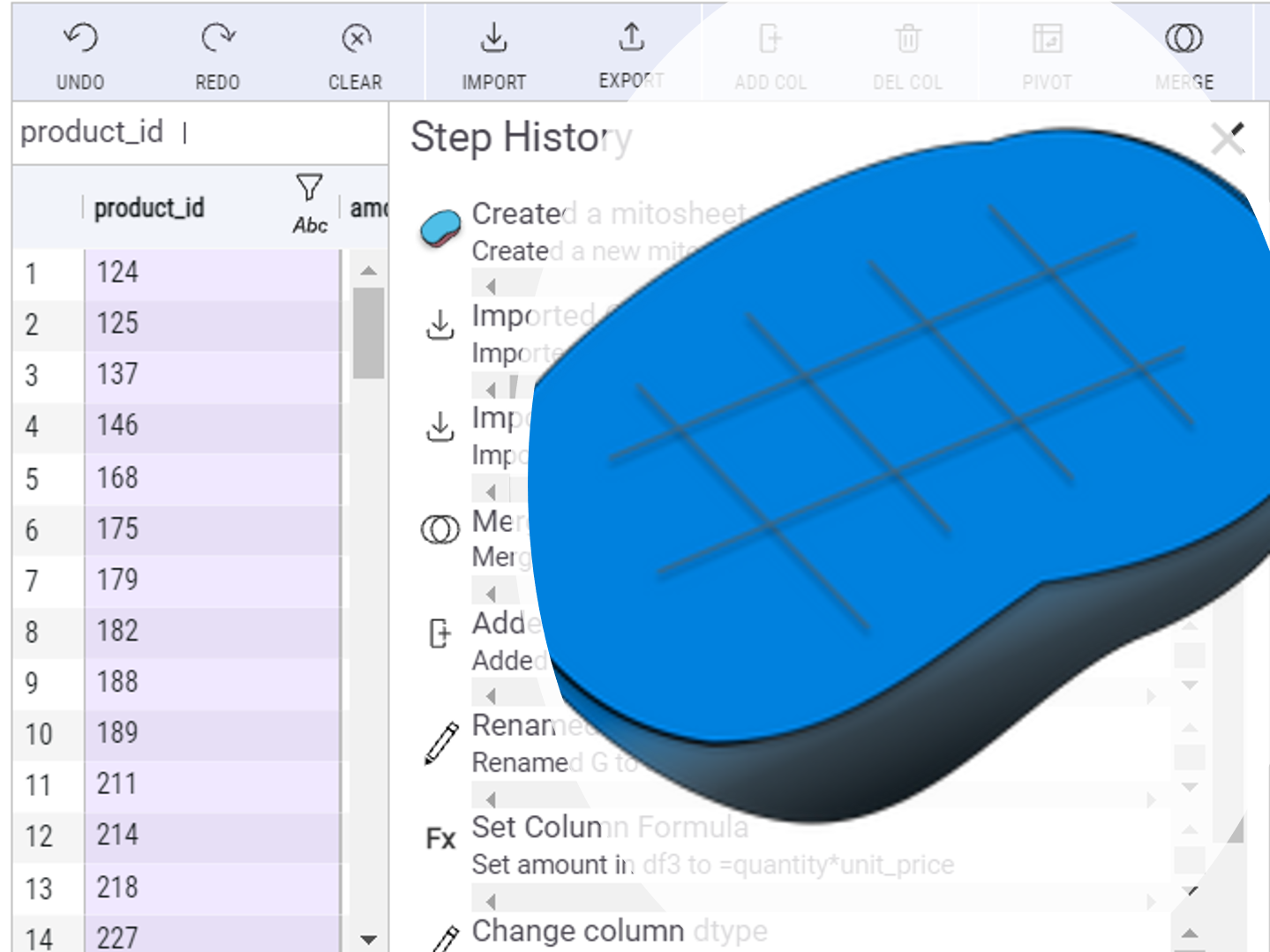
Task: Open the product_id column filter icon
Action: point(309,187)
